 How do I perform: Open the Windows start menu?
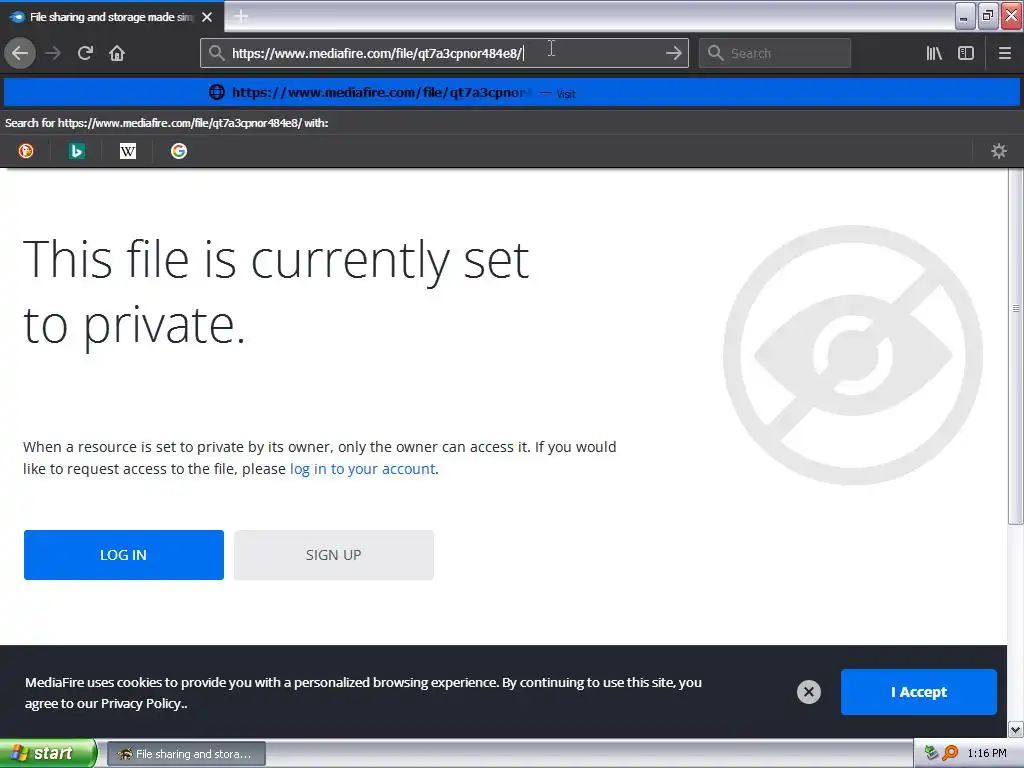[47, 754]
